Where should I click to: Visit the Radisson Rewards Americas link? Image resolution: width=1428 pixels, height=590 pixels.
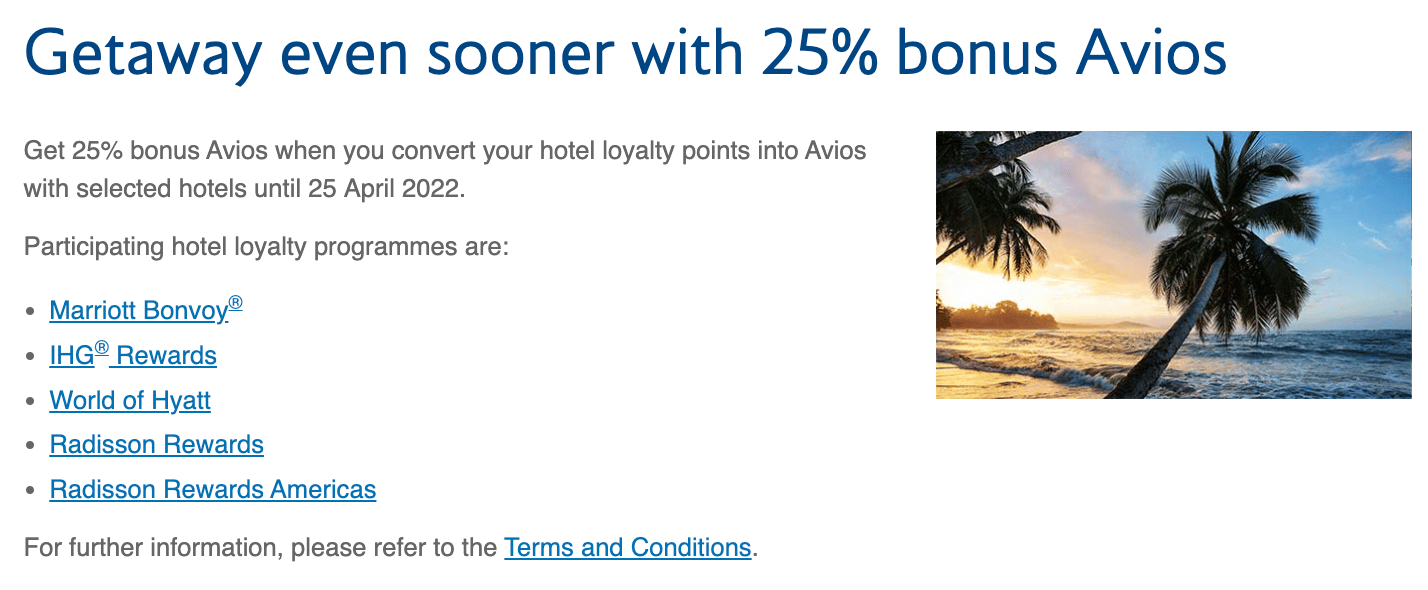(212, 490)
